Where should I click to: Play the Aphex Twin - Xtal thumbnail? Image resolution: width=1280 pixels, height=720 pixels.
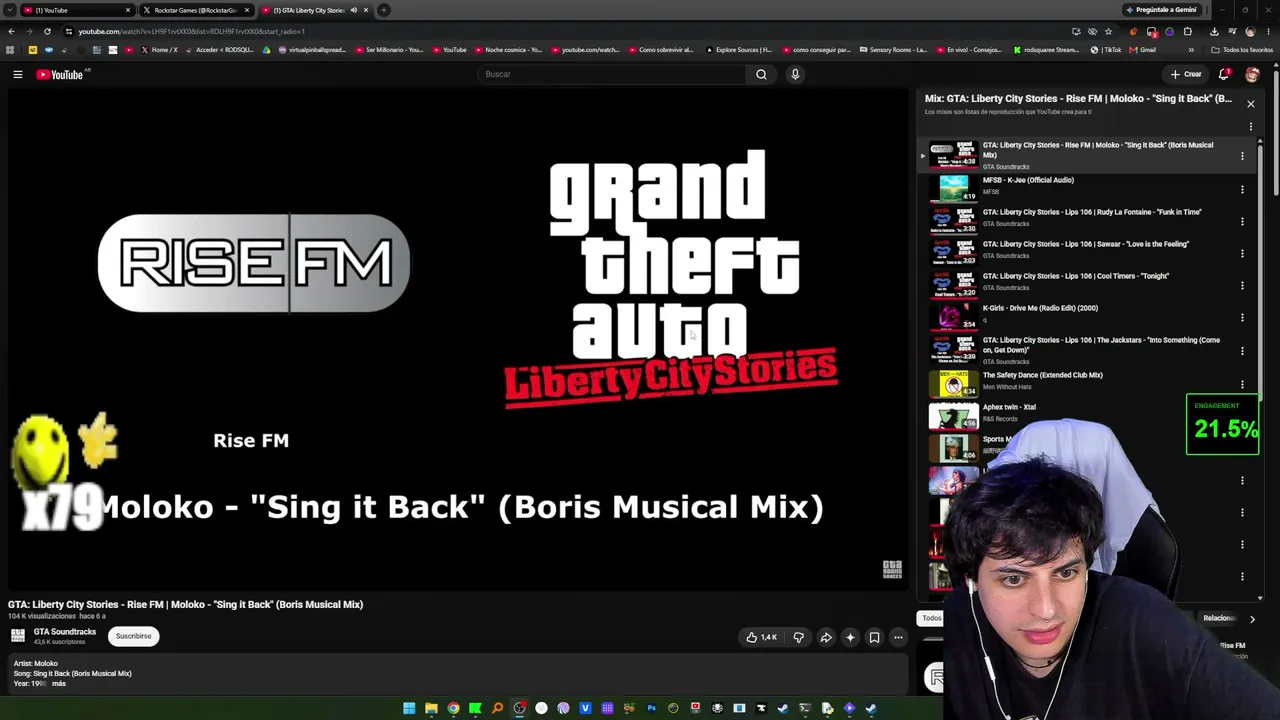(x=954, y=415)
